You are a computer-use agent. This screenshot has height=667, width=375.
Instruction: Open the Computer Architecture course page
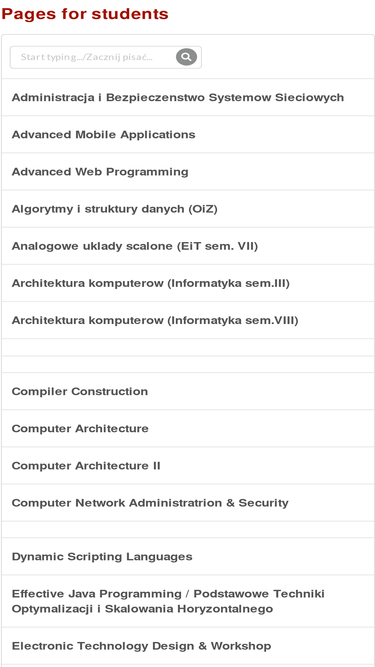click(x=188, y=428)
